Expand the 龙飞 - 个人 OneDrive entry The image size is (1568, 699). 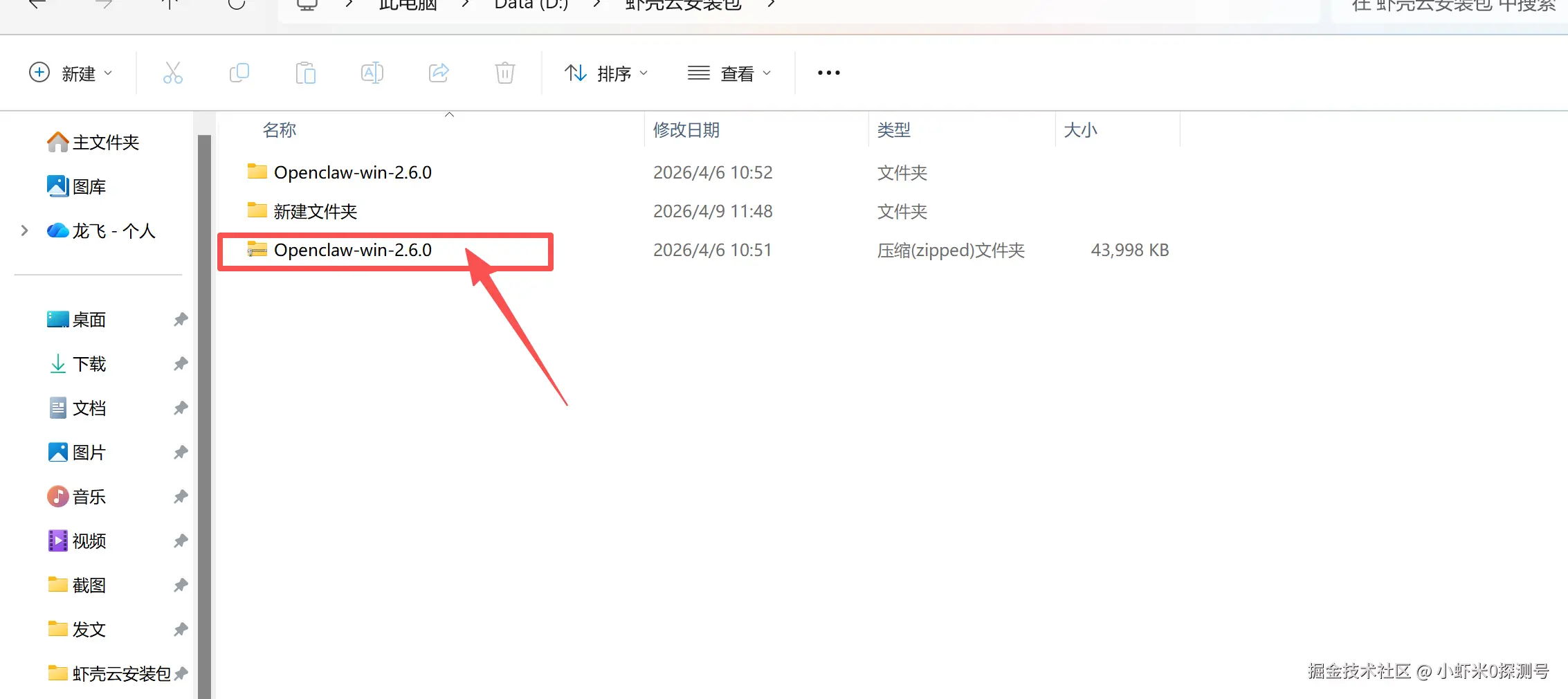point(25,230)
